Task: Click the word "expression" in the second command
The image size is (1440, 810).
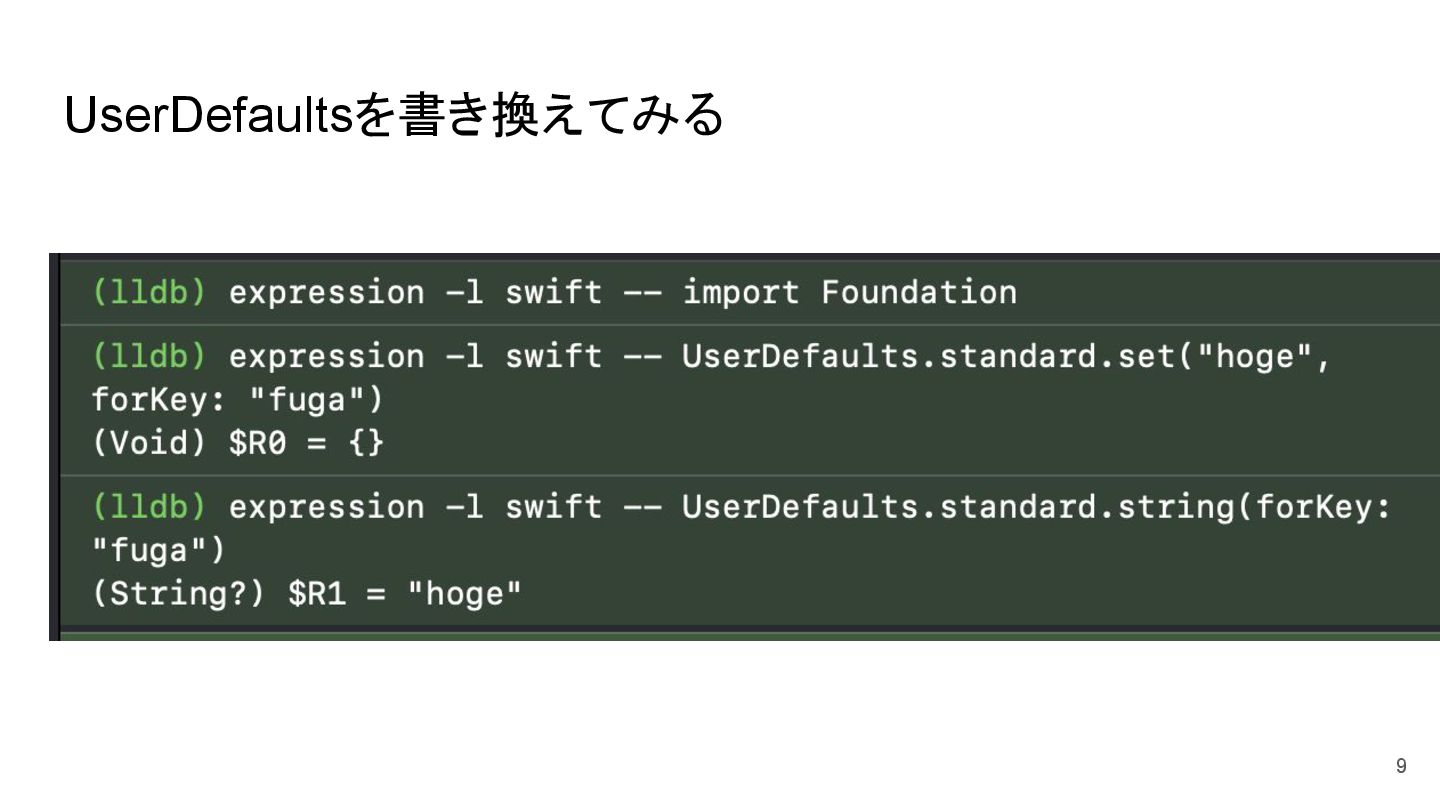Action: (326, 357)
